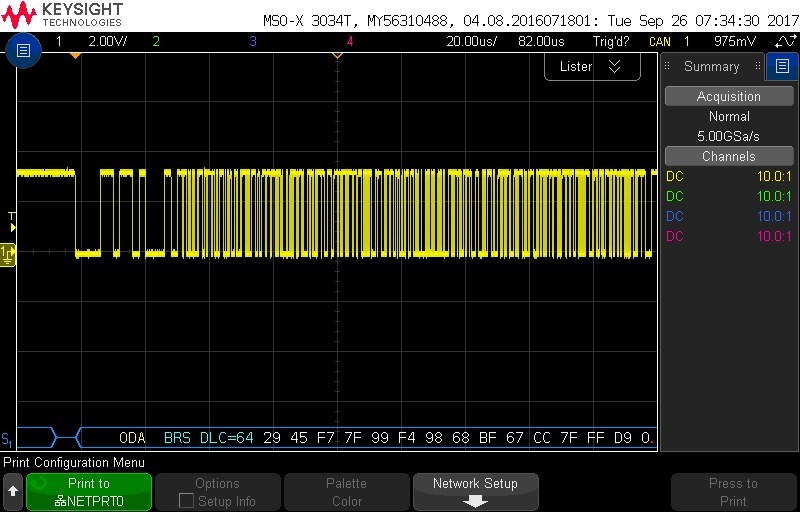This screenshot has height=512, width=800.
Task: Click decoded data byte CC
Action: pos(542,438)
